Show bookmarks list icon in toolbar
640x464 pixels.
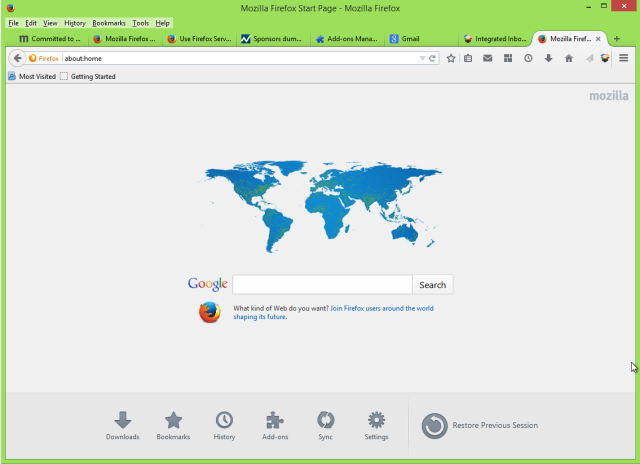click(x=468, y=58)
